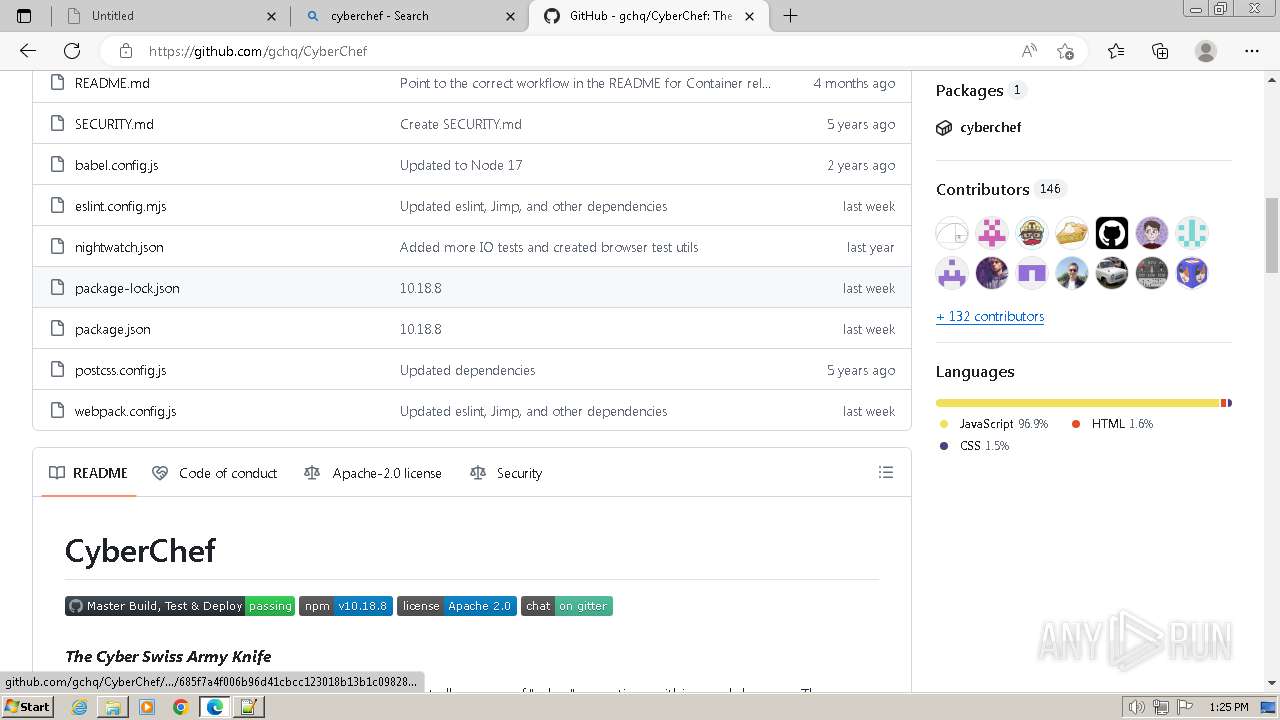Add this page to favorites
The width and height of the screenshot is (1280, 720).
click(x=1065, y=51)
